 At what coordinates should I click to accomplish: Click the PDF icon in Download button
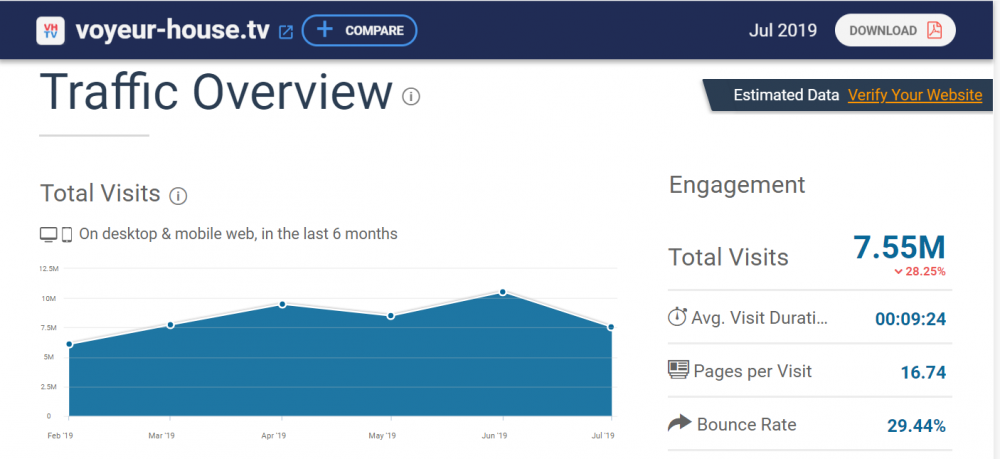934,30
